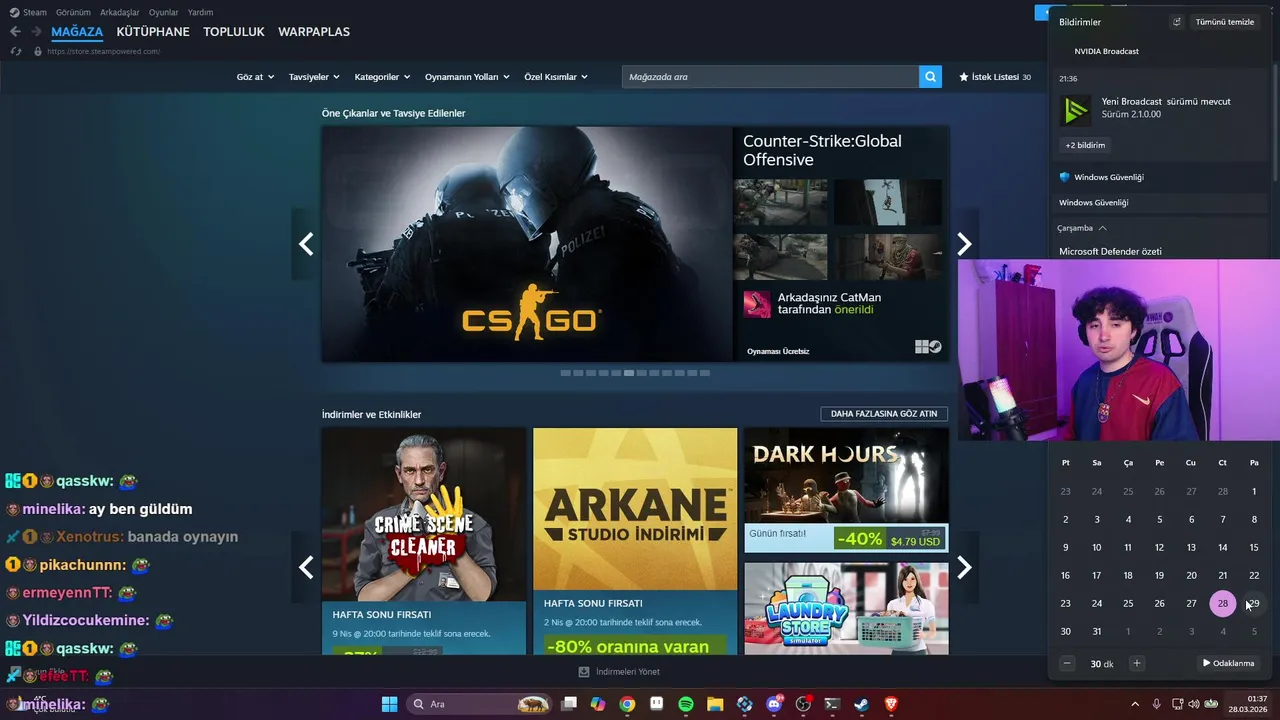
Task: Expand the Tavsiyeler dropdown
Action: (x=314, y=77)
